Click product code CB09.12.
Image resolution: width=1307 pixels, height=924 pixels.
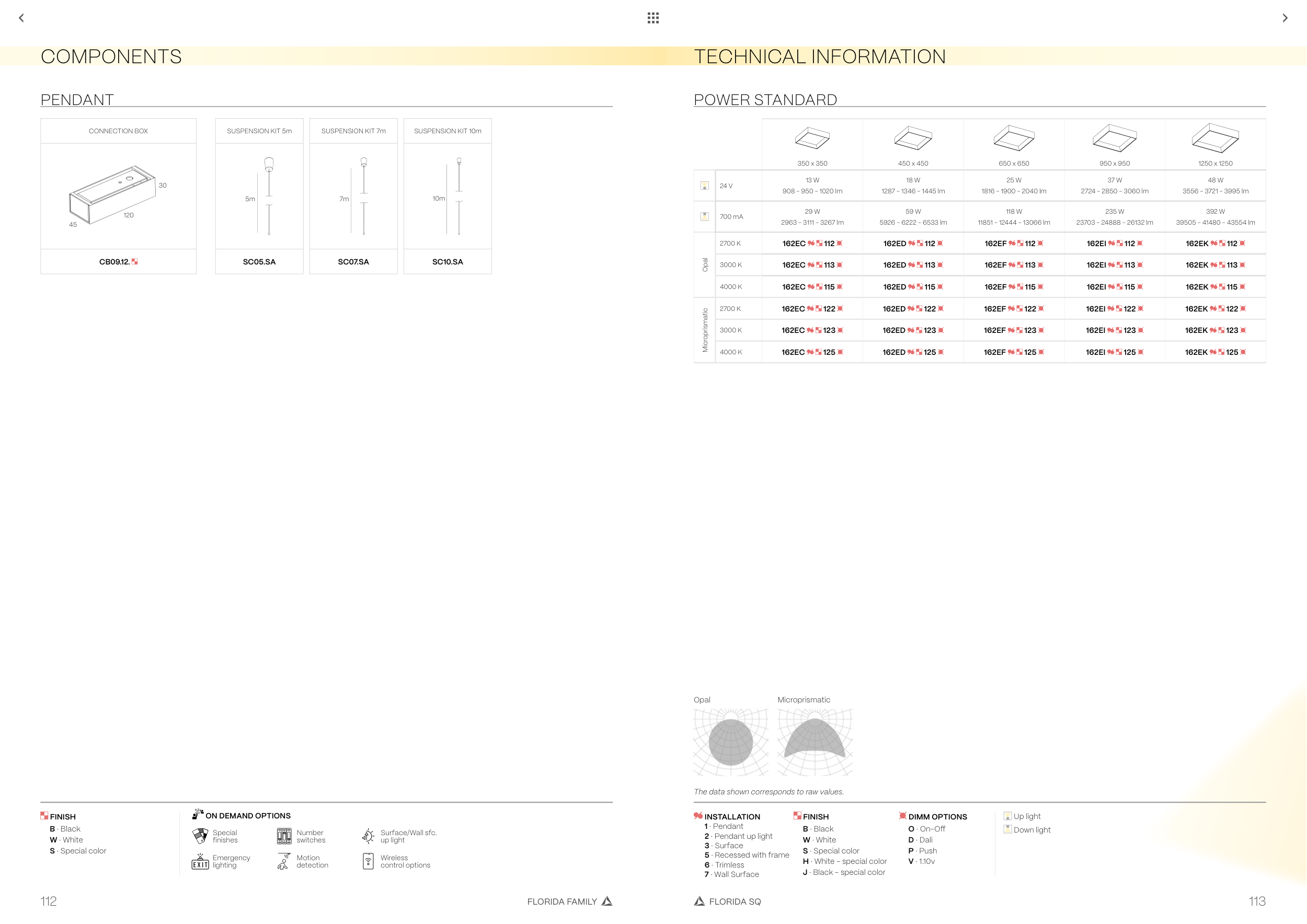click(x=115, y=262)
